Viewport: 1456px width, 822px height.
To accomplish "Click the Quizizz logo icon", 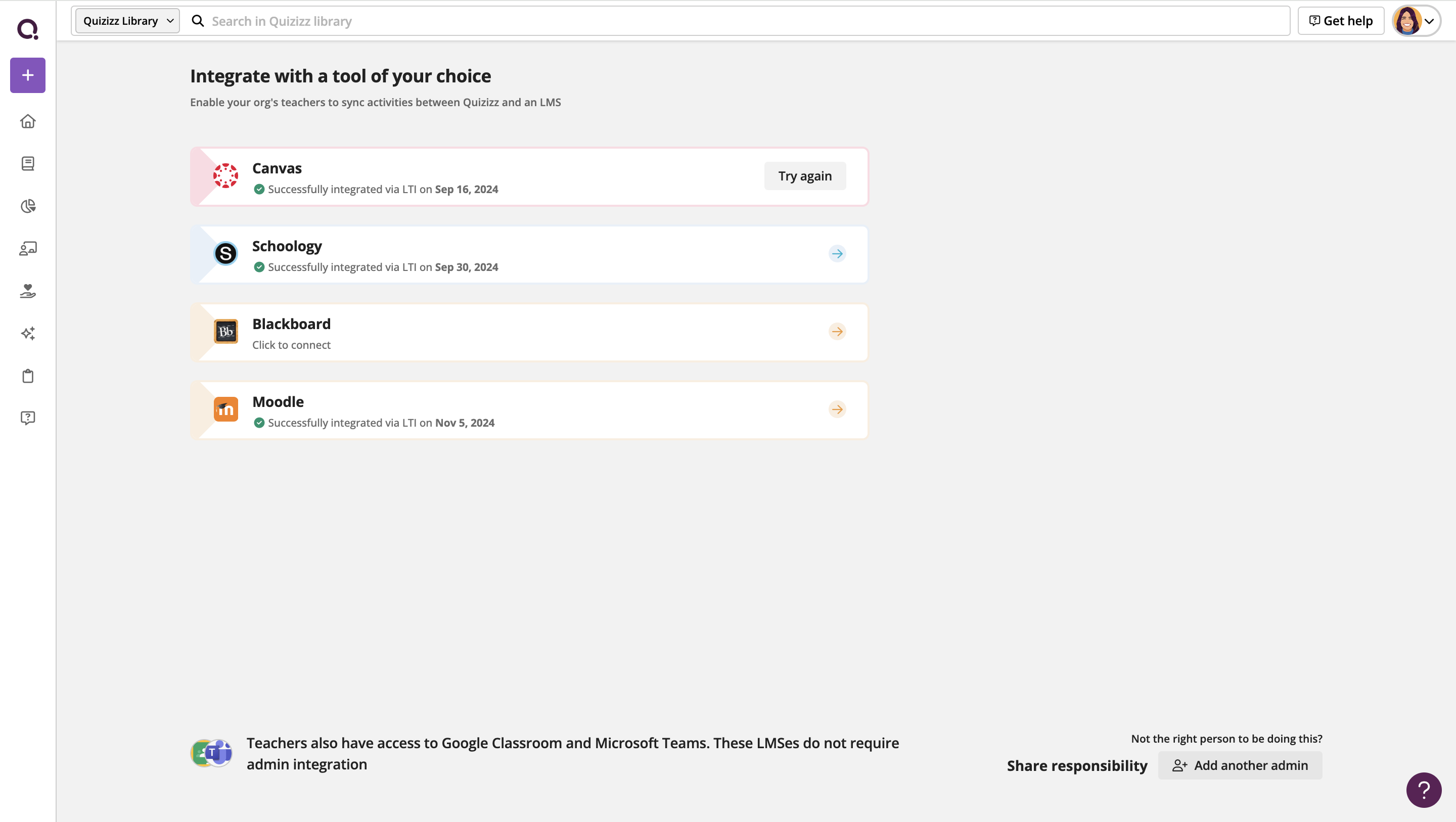I will [x=28, y=28].
